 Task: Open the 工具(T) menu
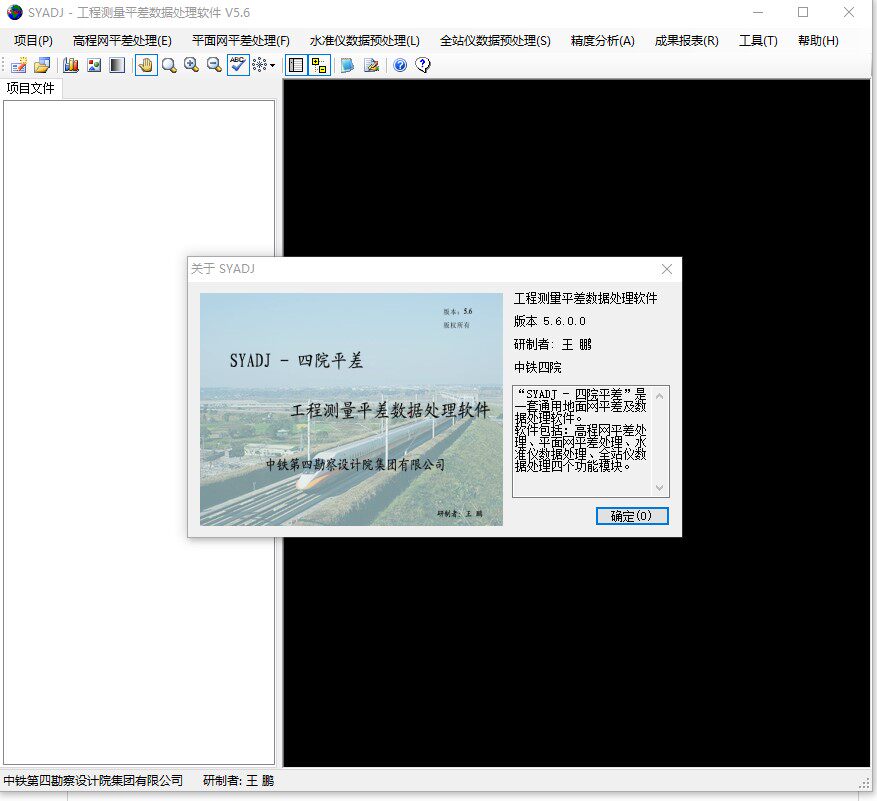758,41
